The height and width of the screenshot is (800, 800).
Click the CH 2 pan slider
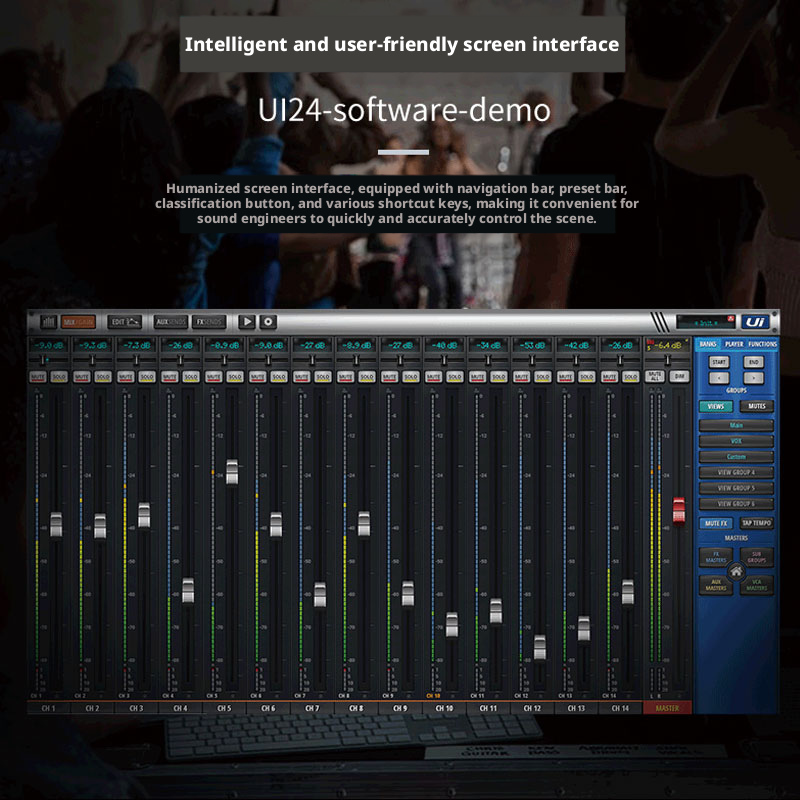pos(92,360)
